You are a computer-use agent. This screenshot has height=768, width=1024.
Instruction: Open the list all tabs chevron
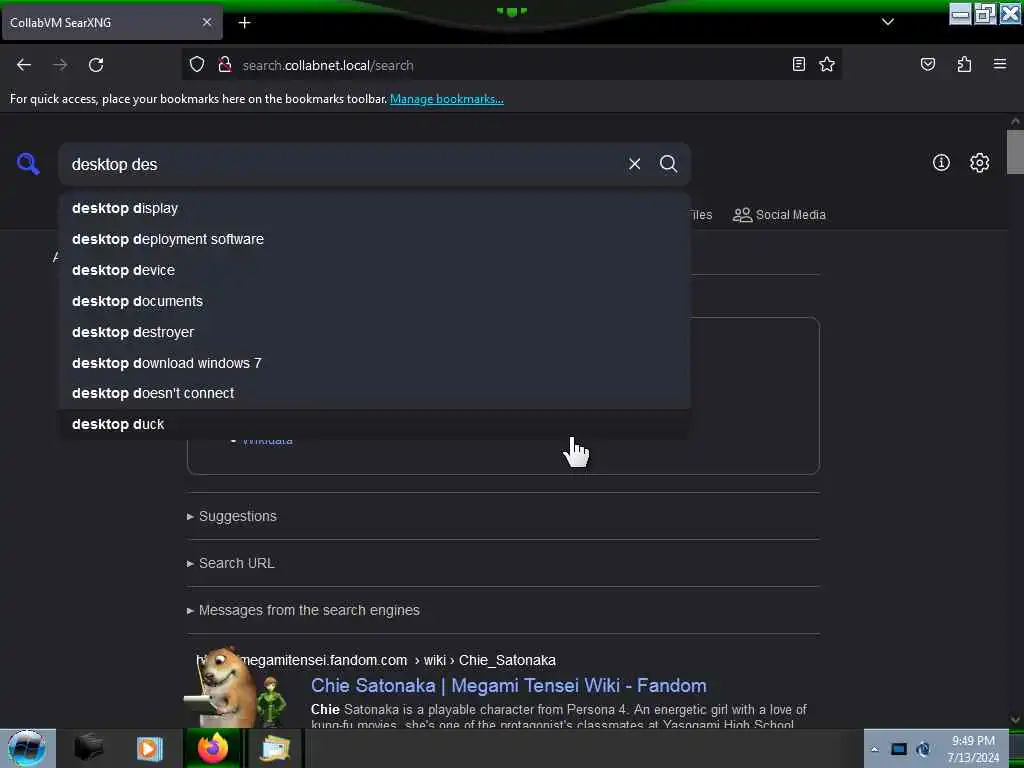pyautogui.click(x=888, y=22)
